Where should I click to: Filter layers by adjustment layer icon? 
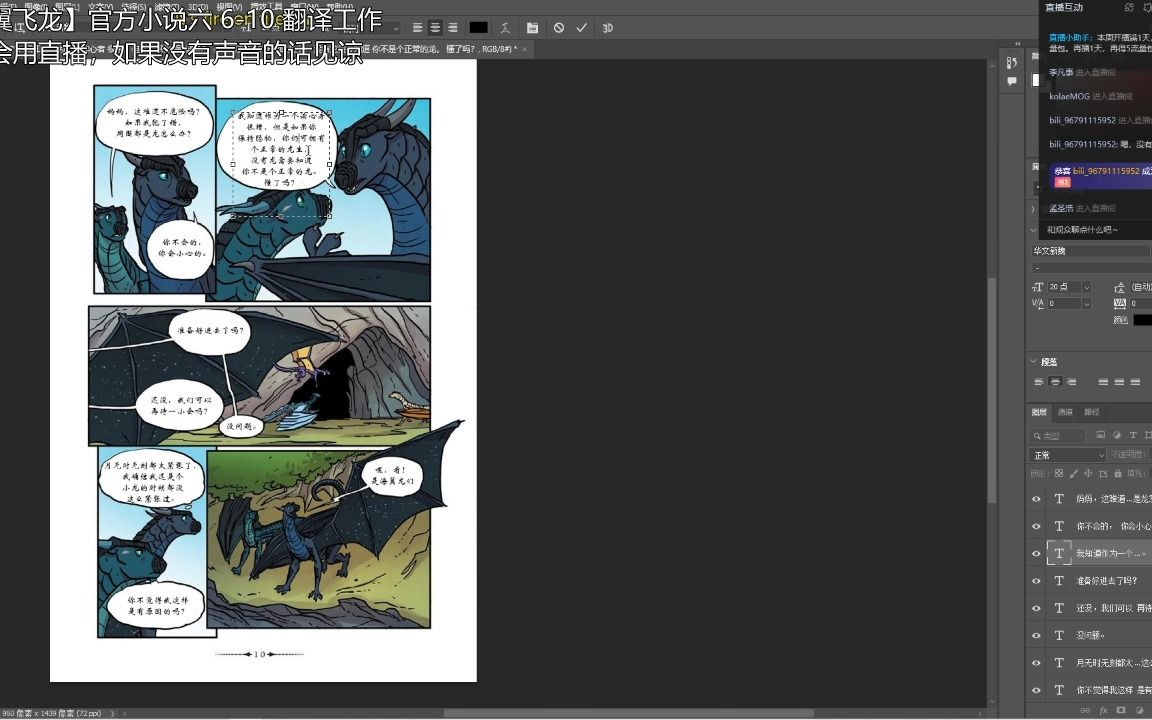[1117, 436]
